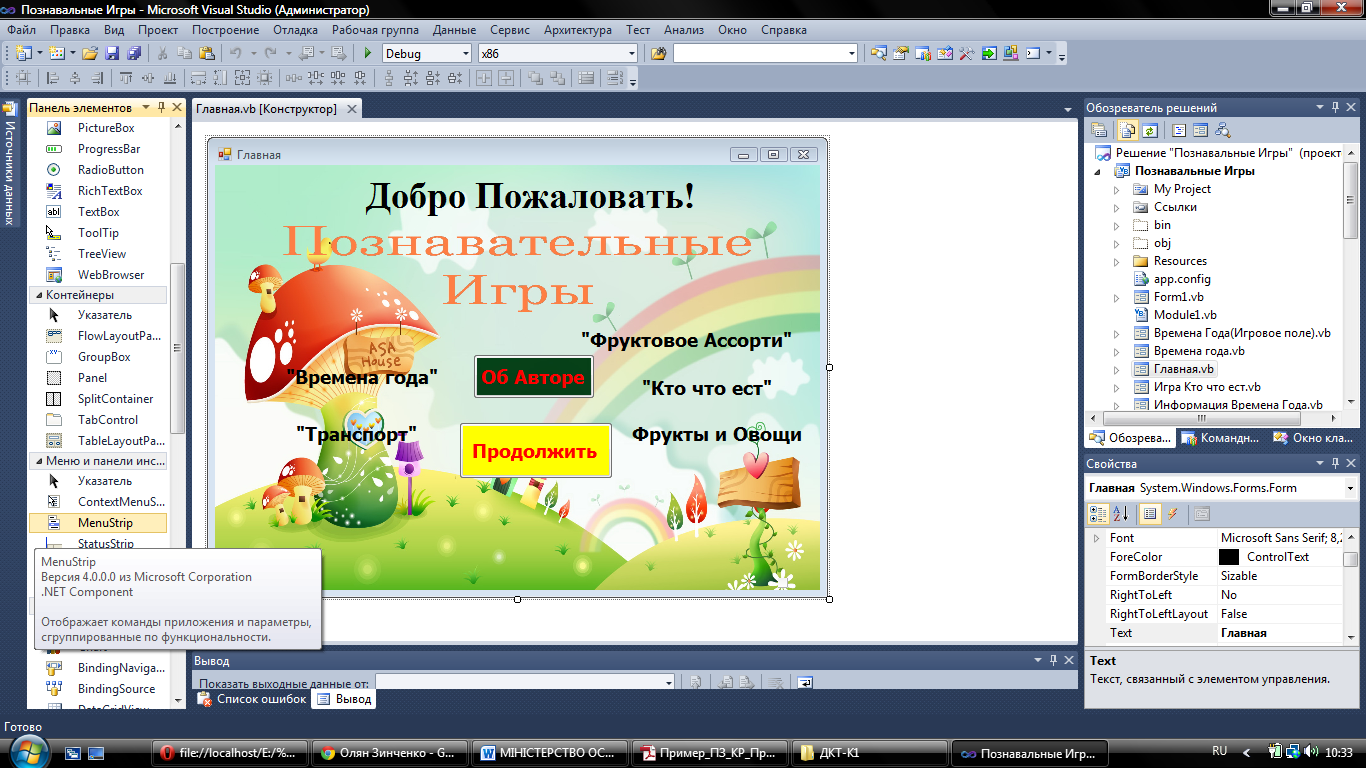This screenshot has height=768, width=1366.
Task: Sort properties alphabetically in Properties panel
Action: pos(1121,513)
